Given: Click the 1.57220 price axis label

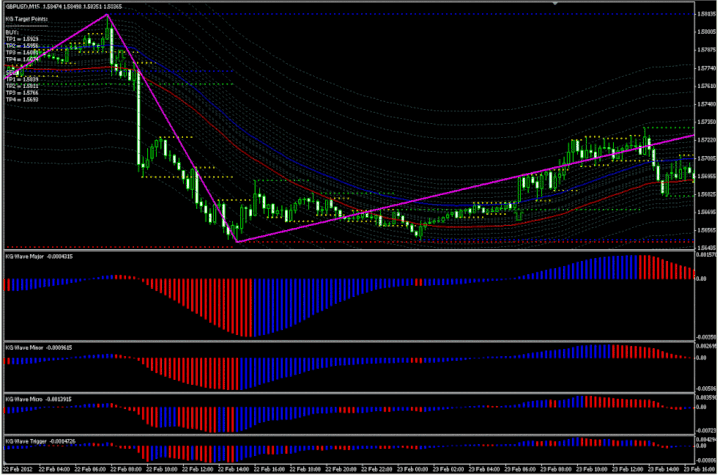Looking at the screenshot, I should coord(706,140).
